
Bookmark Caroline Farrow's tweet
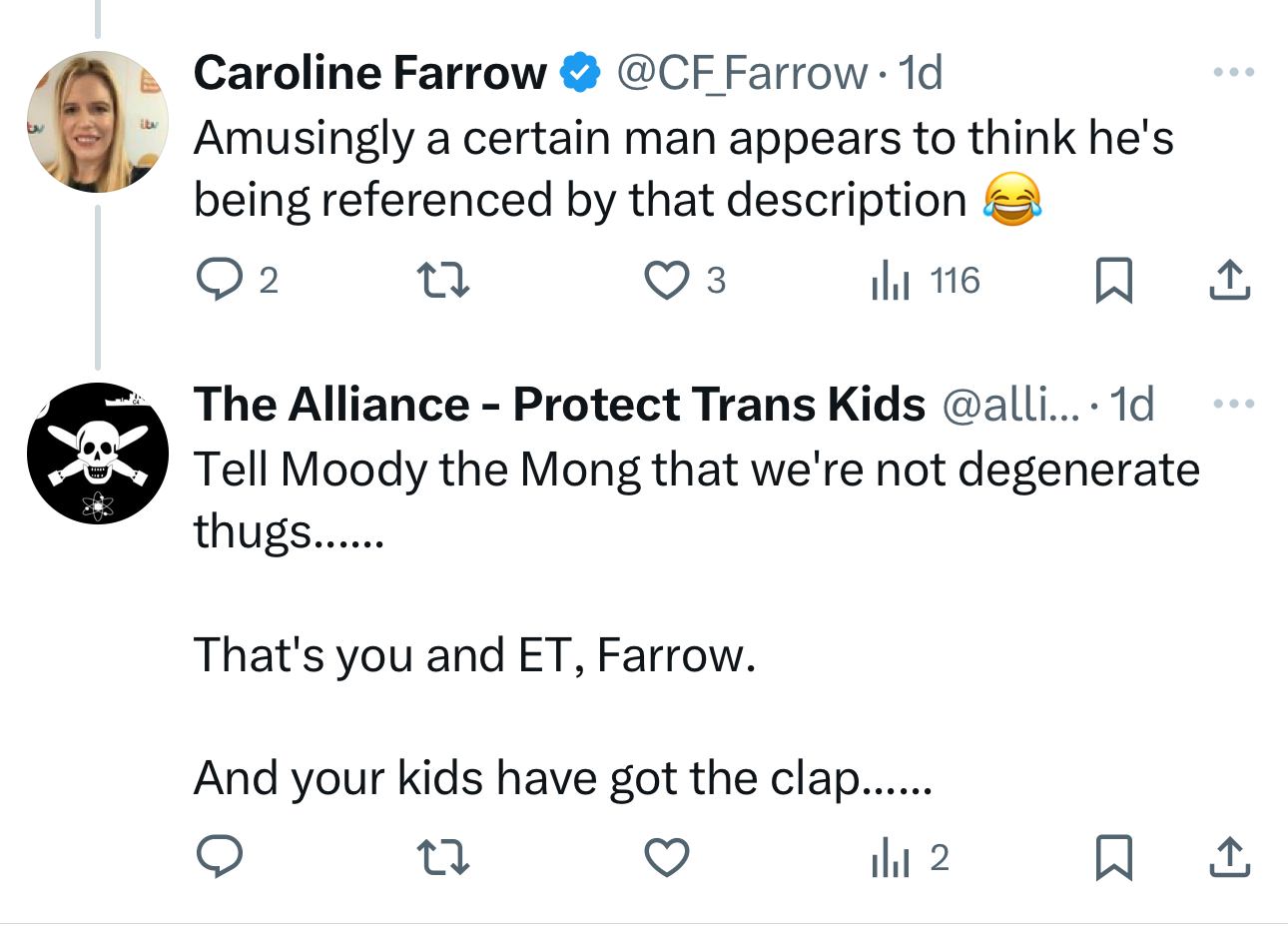1113,280
